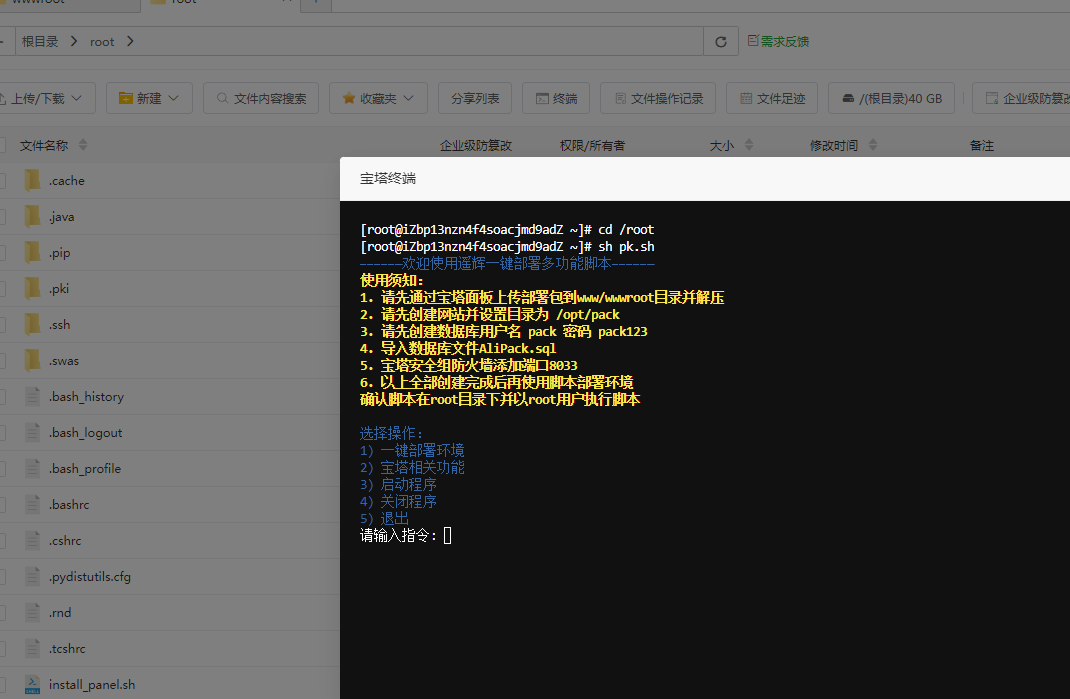Sort by 大小 column header
Screen dimensions: 1070x699
722,145
